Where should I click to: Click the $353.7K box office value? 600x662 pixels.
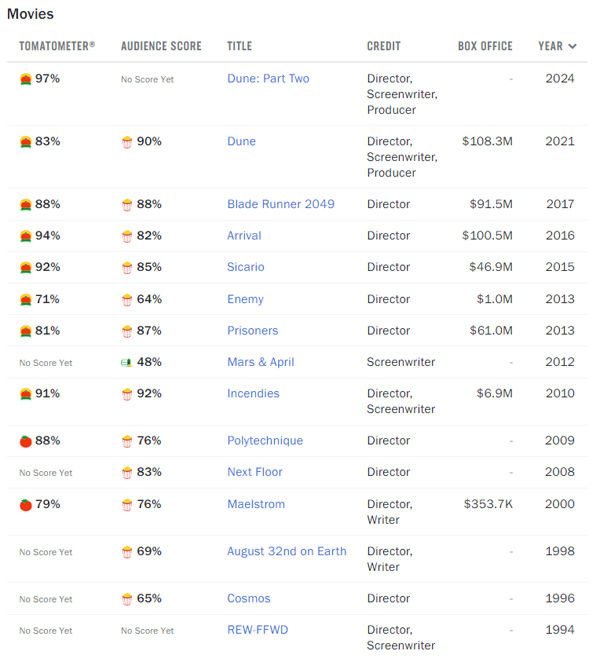tap(488, 504)
